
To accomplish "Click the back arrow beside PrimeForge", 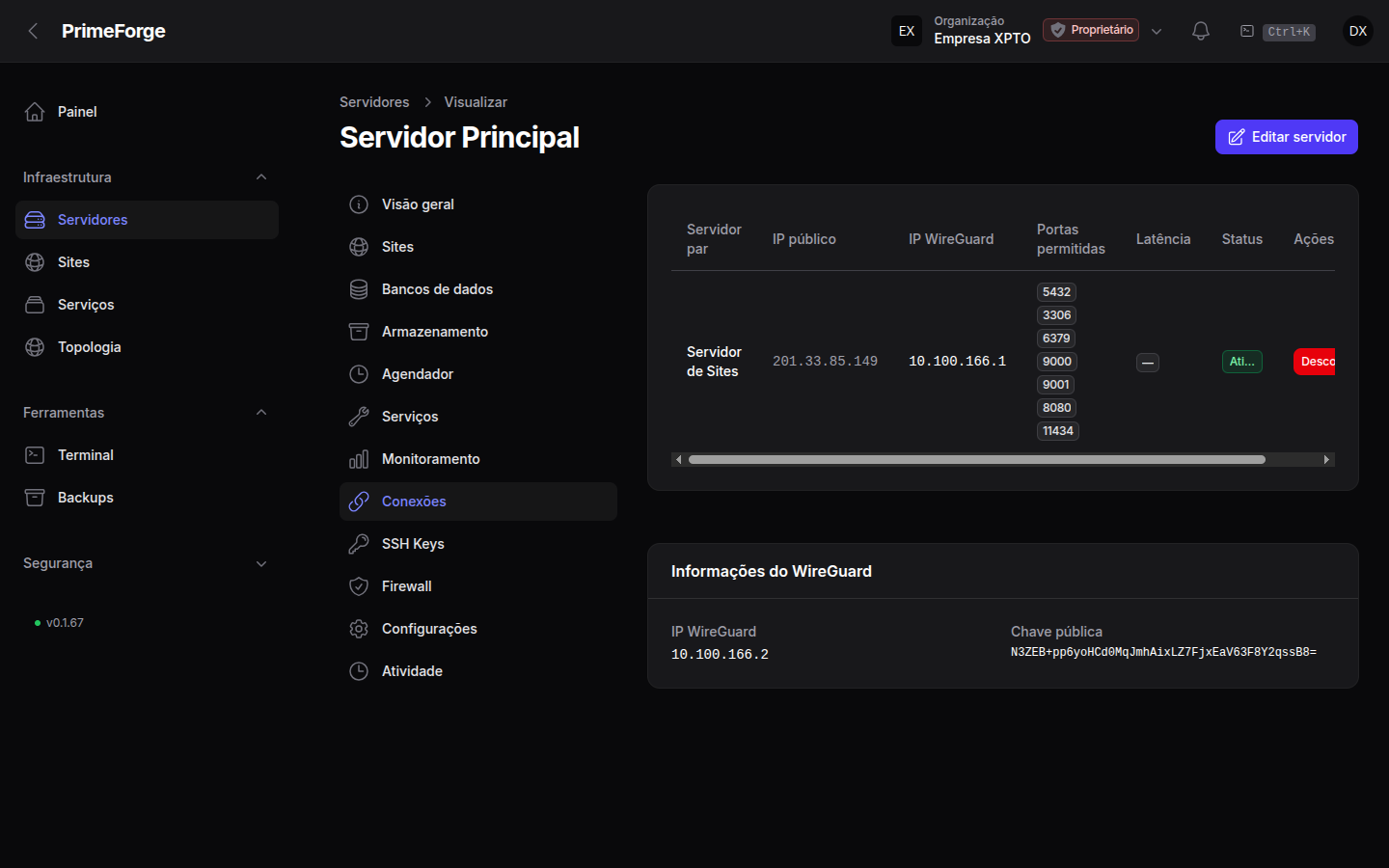I will (34, 31).
